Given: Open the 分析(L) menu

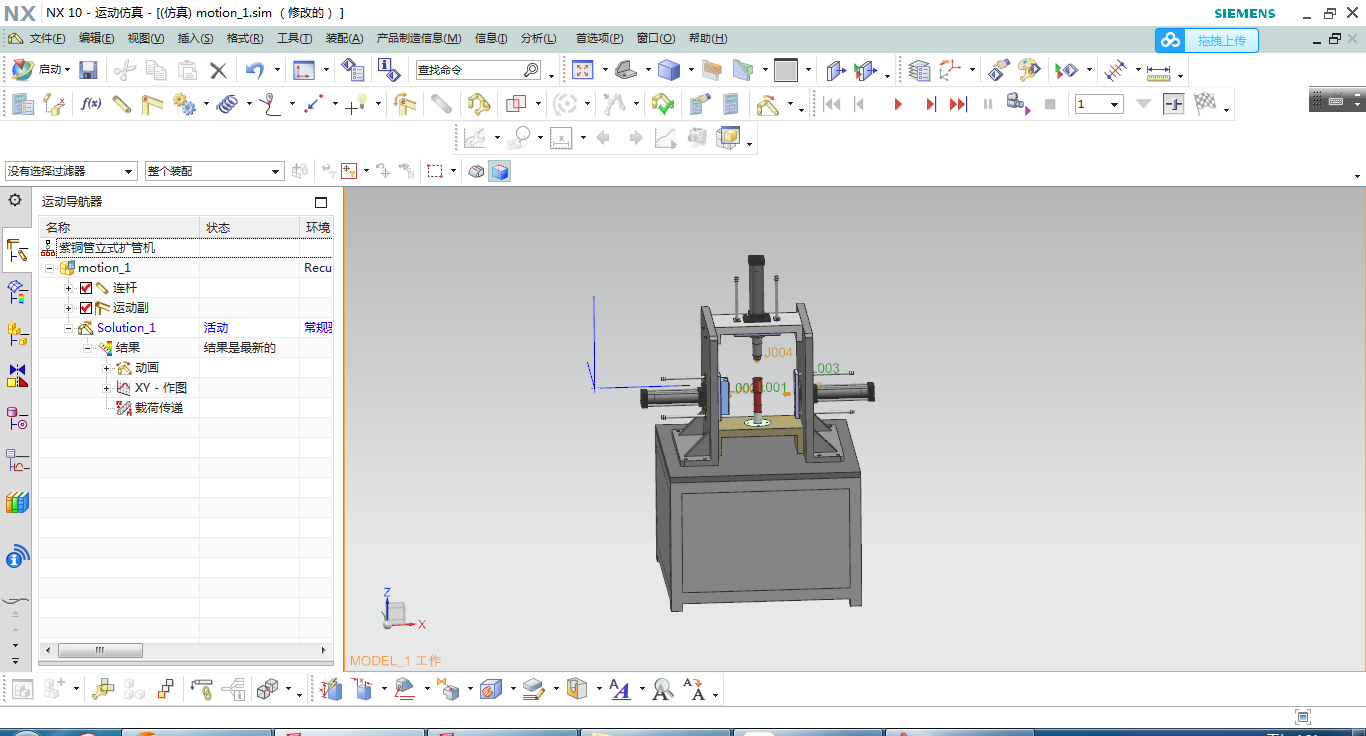Looking at the screenshot, I should tap(538, 38).
